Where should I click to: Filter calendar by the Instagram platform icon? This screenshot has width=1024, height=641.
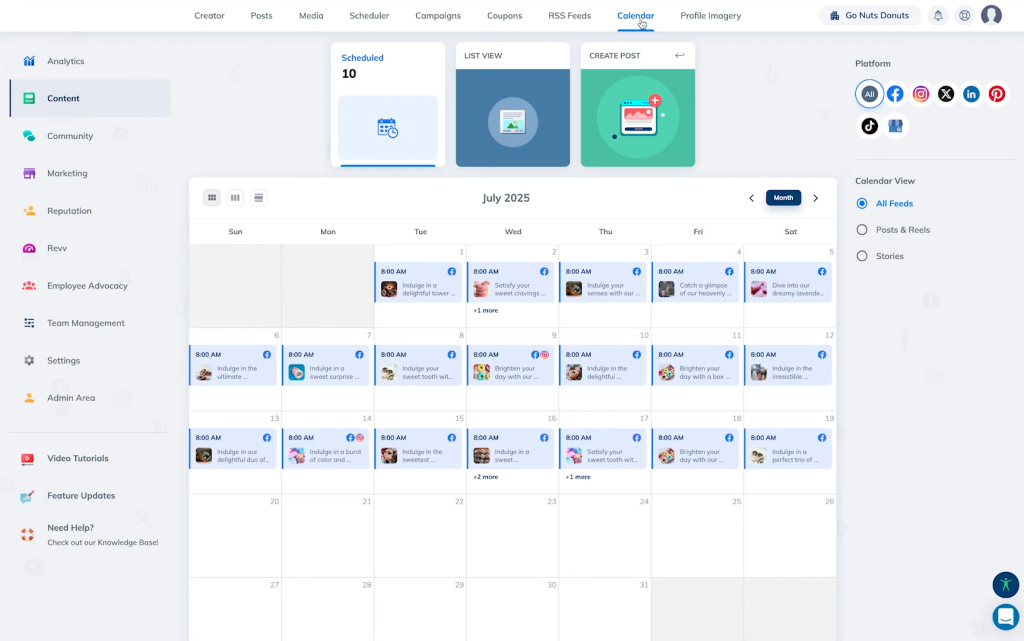click(920, 93)
